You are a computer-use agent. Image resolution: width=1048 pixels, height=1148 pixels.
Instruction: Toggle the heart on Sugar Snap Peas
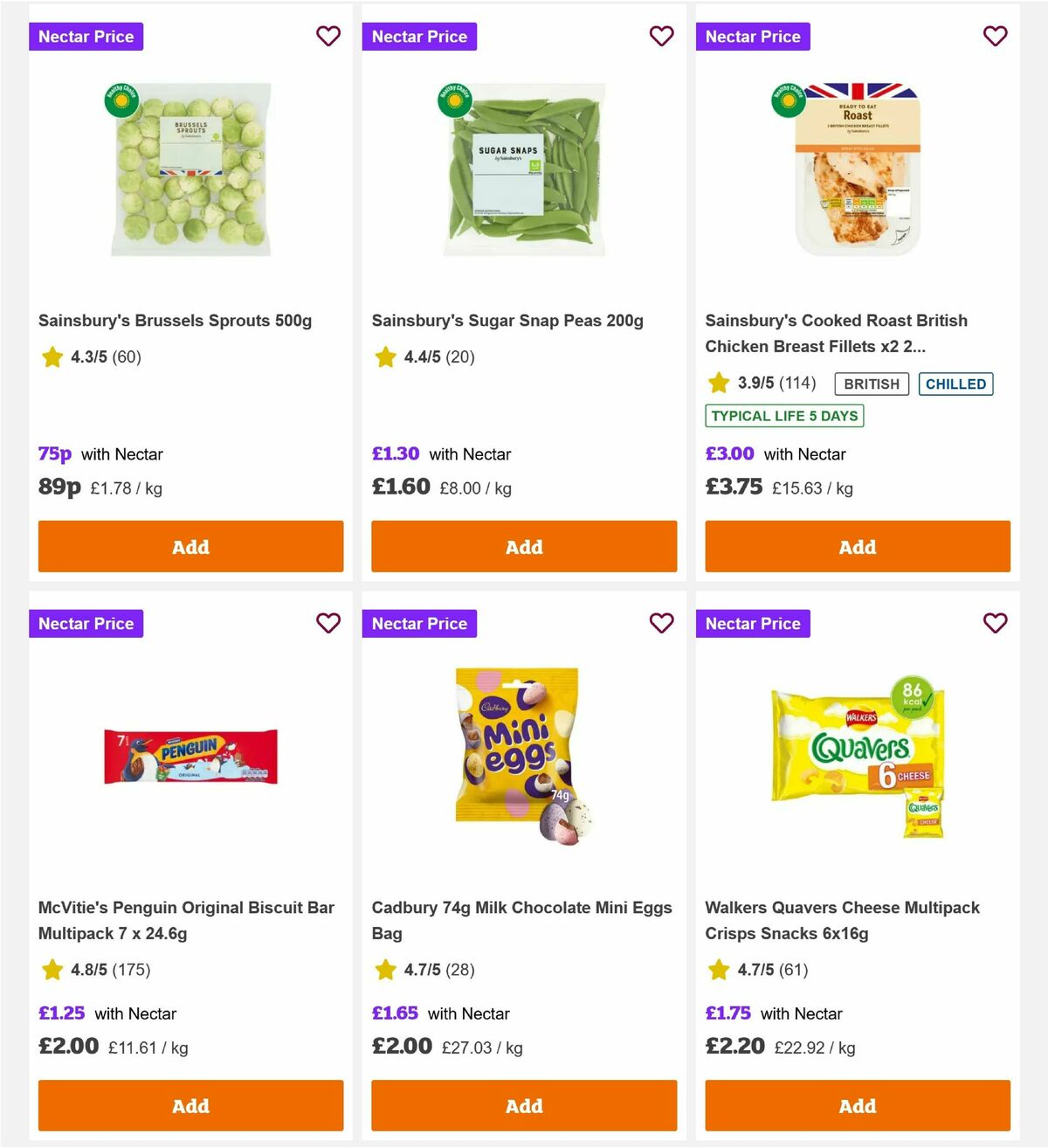tap(661, 36)
